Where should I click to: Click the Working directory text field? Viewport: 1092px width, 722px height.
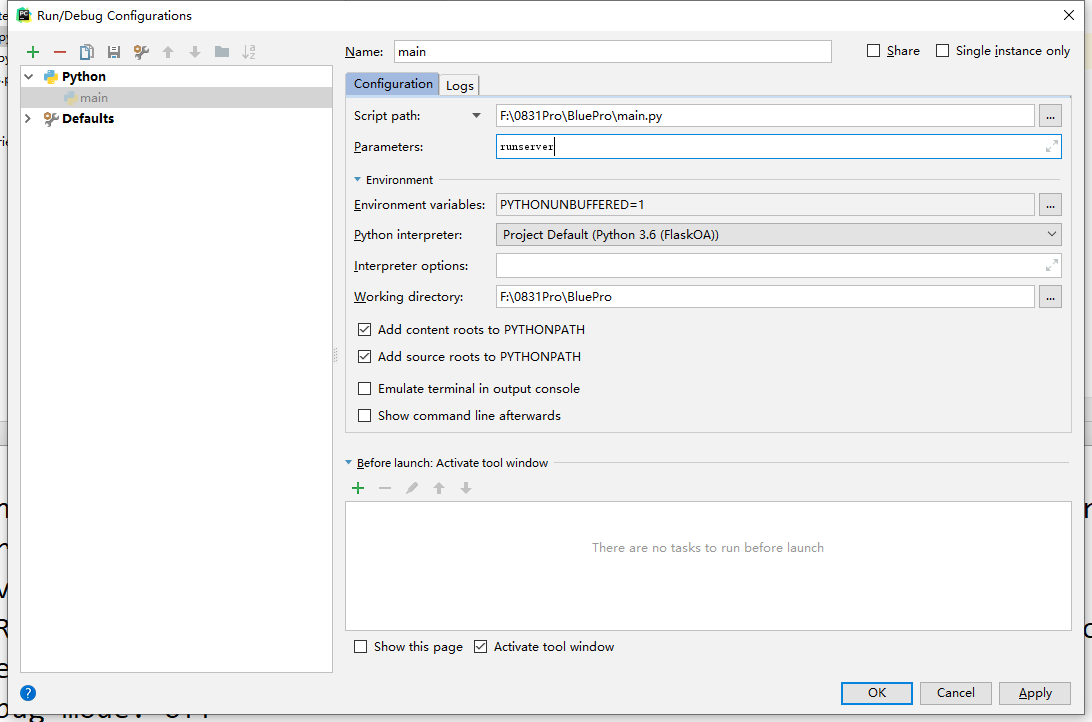pyautogui.click(x=765, y=297)
